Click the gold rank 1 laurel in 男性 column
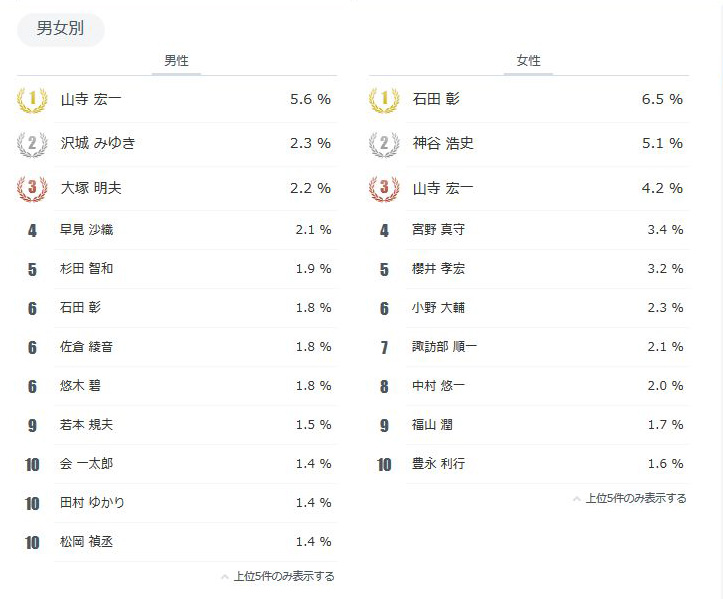 [32, 99]
